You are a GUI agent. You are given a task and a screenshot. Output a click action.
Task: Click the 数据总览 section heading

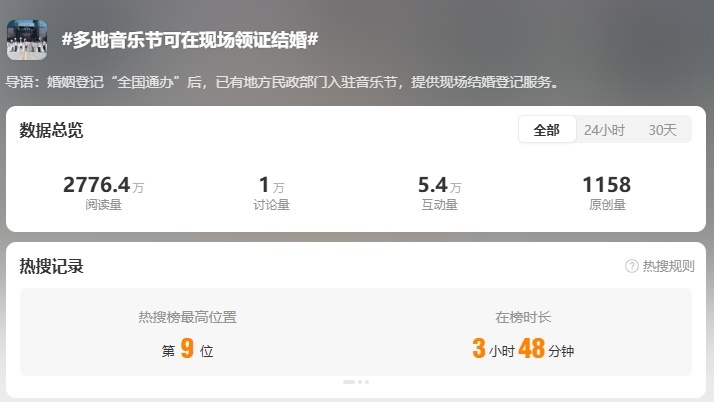[51, 130]
